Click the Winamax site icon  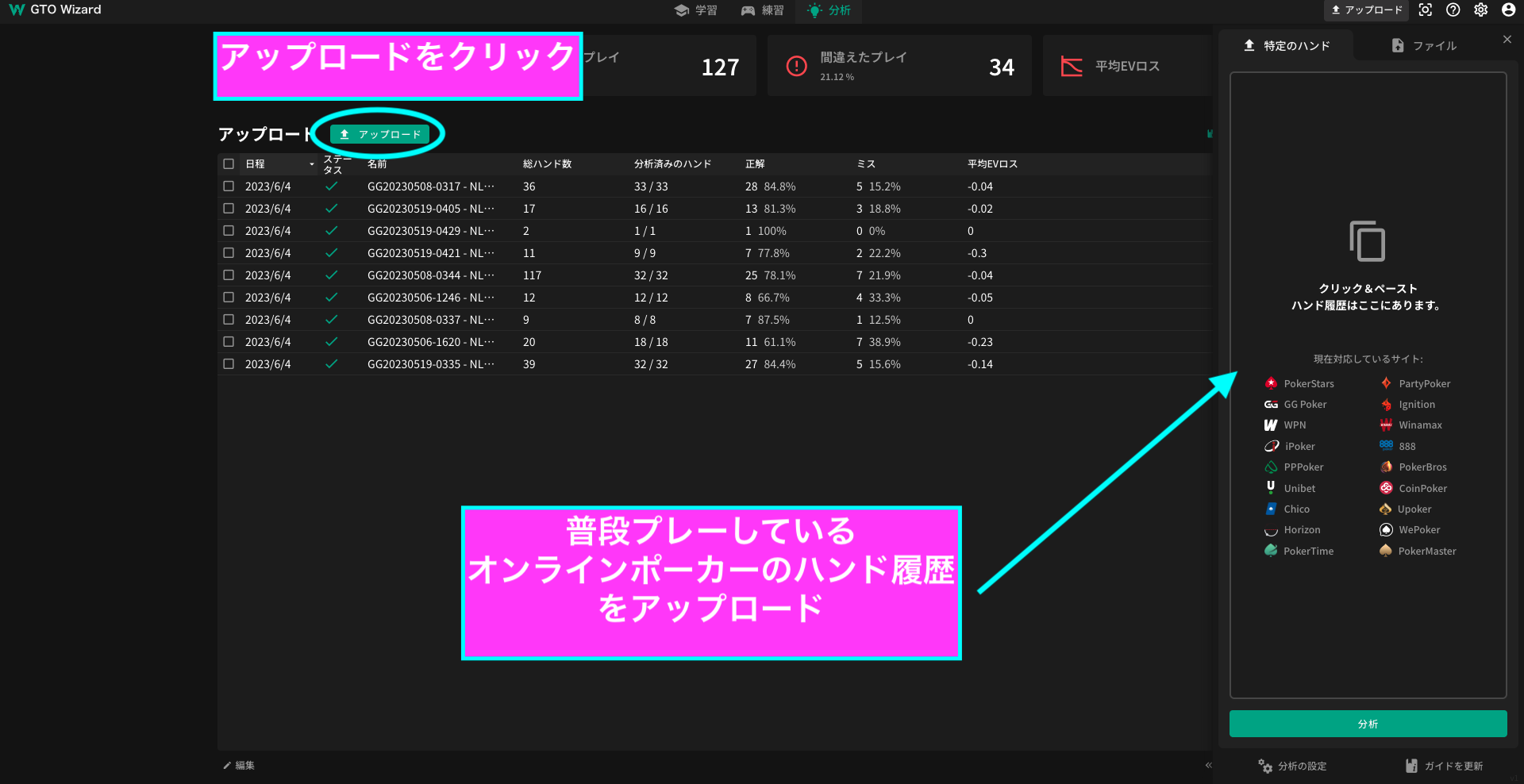1386,425
